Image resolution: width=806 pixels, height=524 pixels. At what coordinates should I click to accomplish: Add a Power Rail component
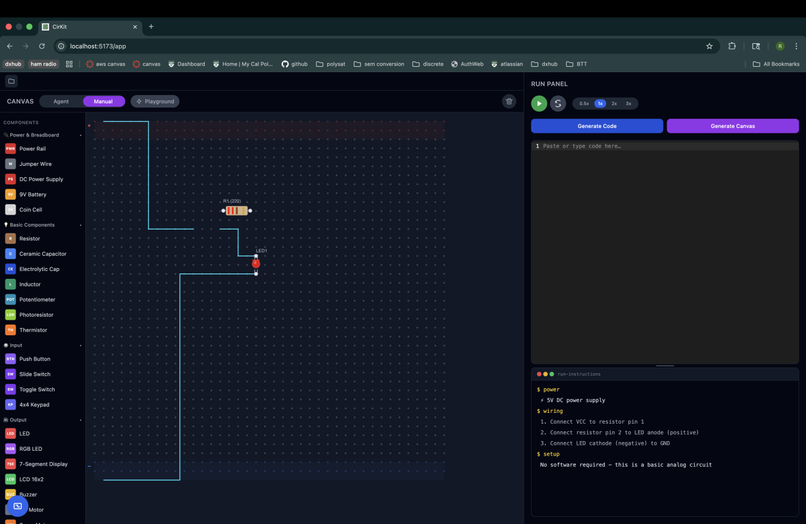coord(32,149)
